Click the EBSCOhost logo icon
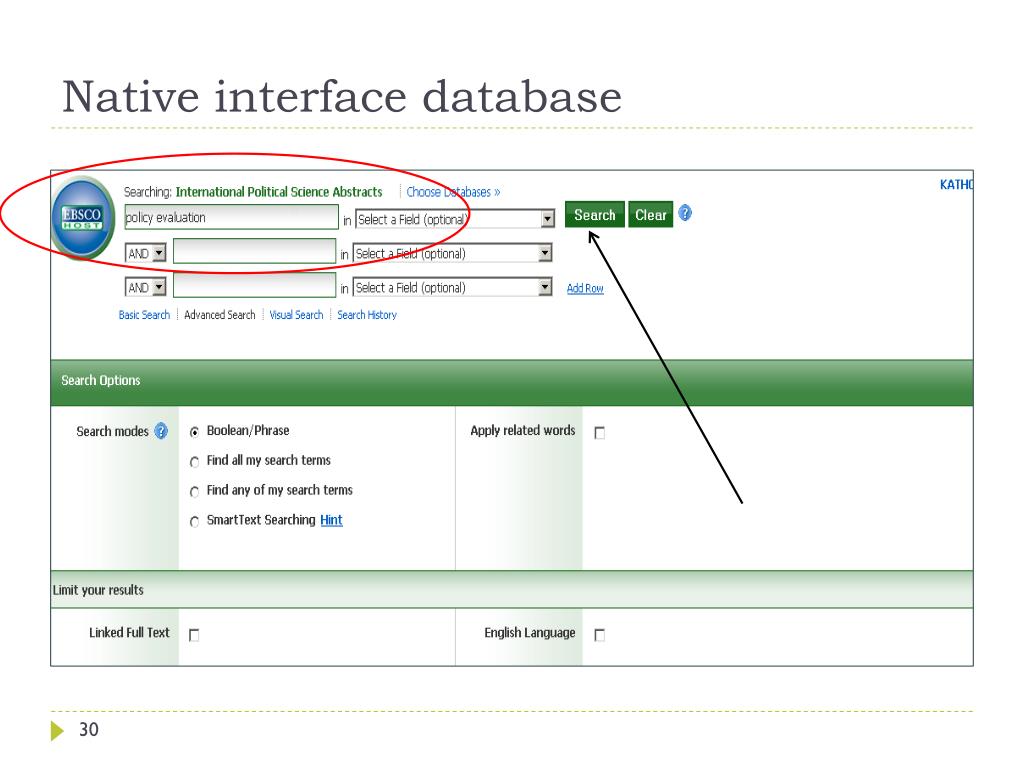This screenshot has height=768, width=1024. 82,218
